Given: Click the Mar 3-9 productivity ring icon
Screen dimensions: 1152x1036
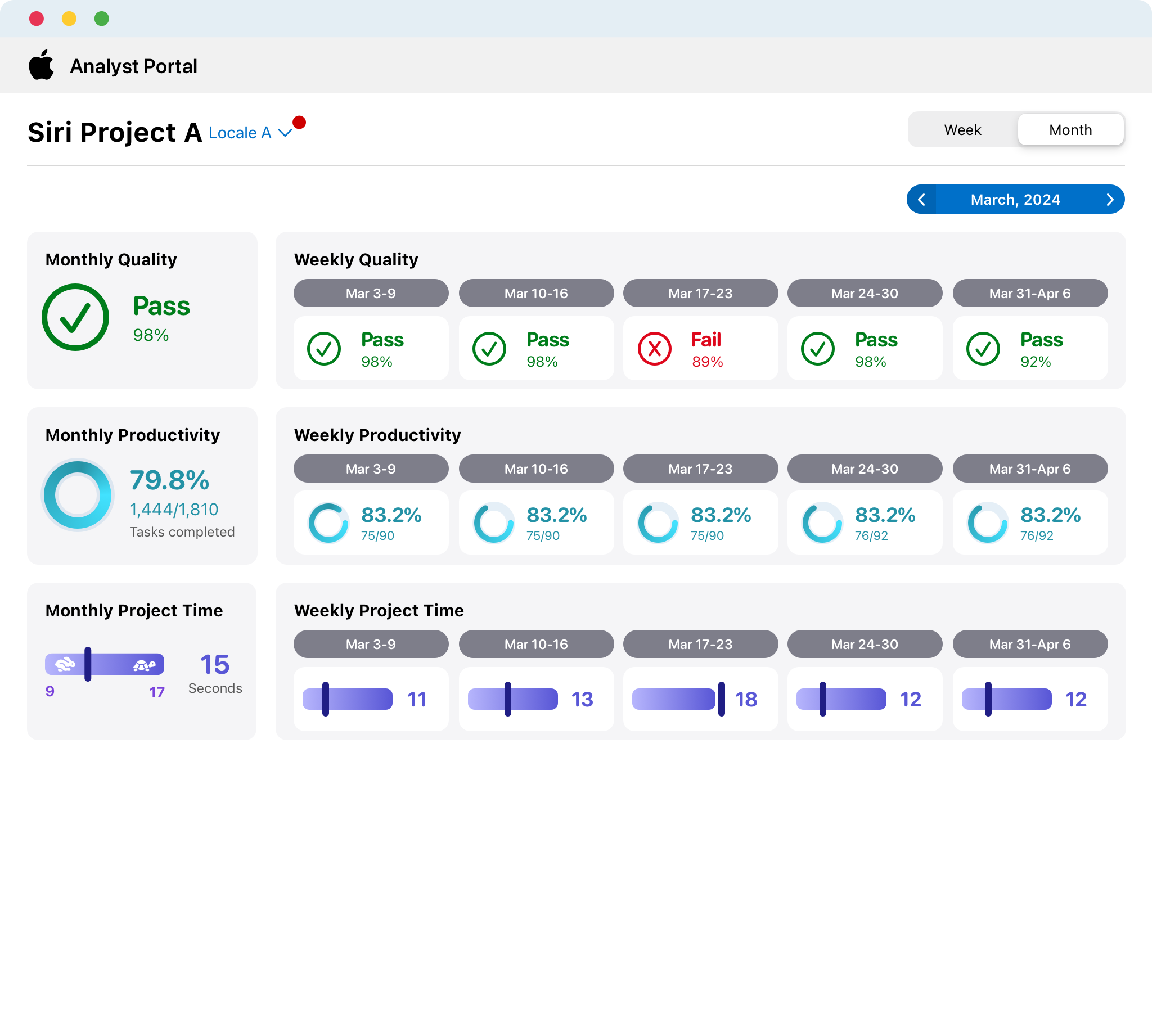Looking at the screenshot, I should click(x=328, y=522).
